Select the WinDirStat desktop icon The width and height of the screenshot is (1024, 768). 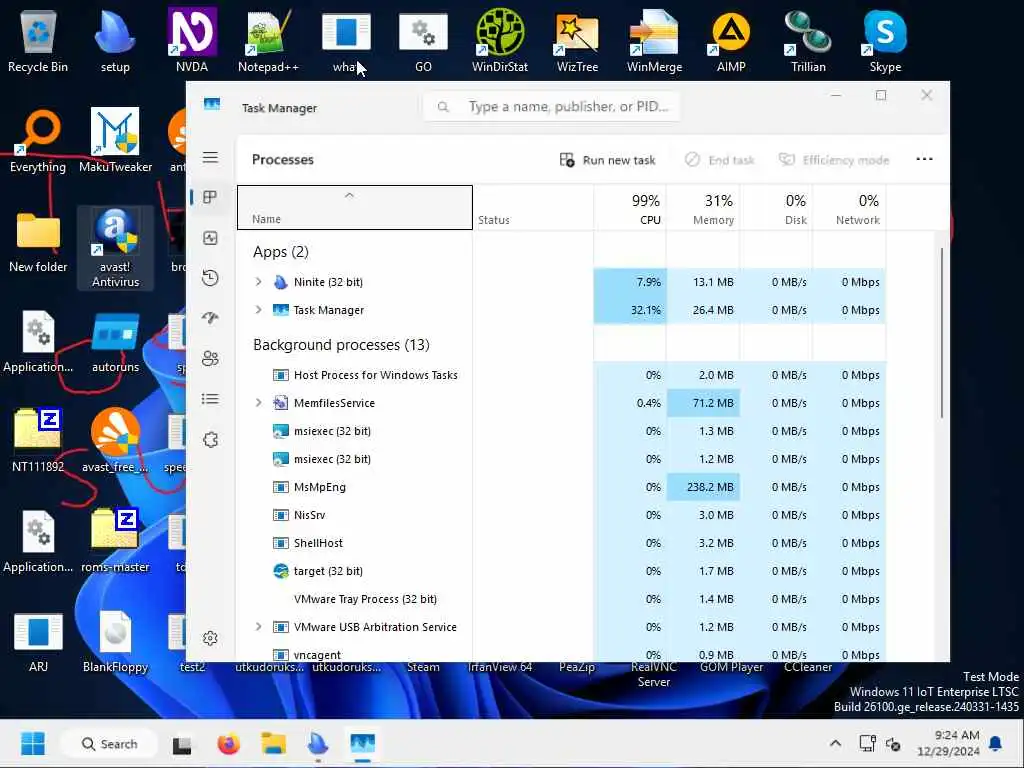pos(500,40)
